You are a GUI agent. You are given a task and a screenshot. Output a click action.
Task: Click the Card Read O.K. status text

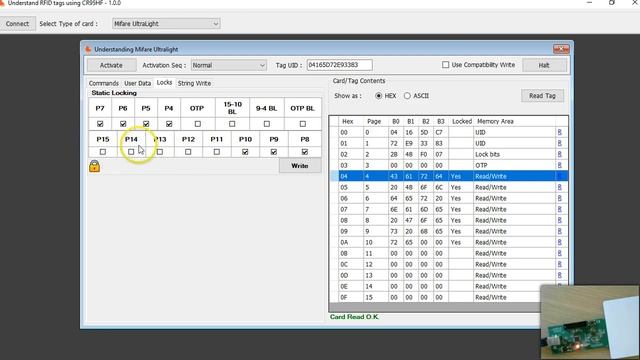tap(354, 317)
